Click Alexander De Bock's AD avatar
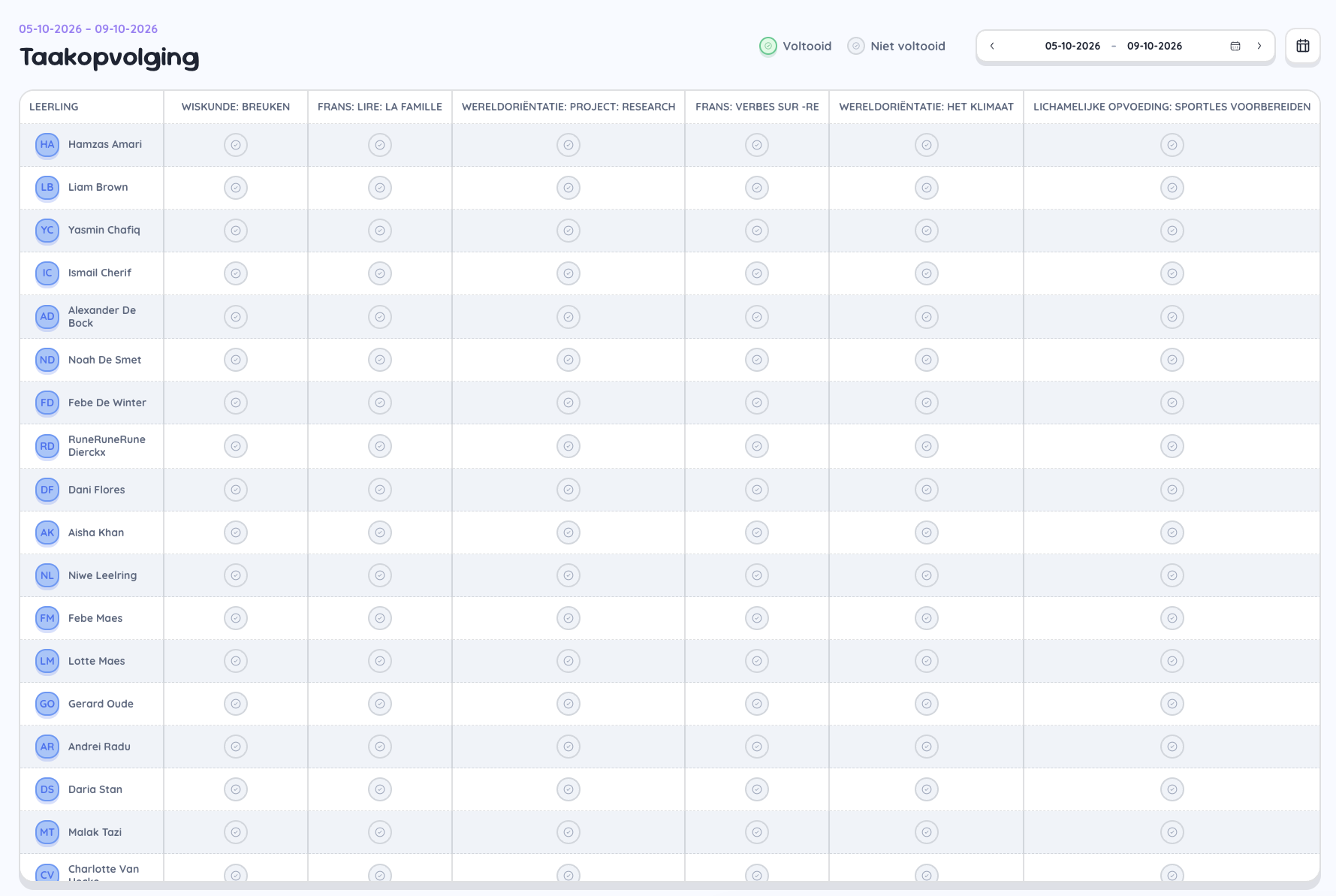The width and height of the screenshot is (1336, 896). tap(47, 316)
